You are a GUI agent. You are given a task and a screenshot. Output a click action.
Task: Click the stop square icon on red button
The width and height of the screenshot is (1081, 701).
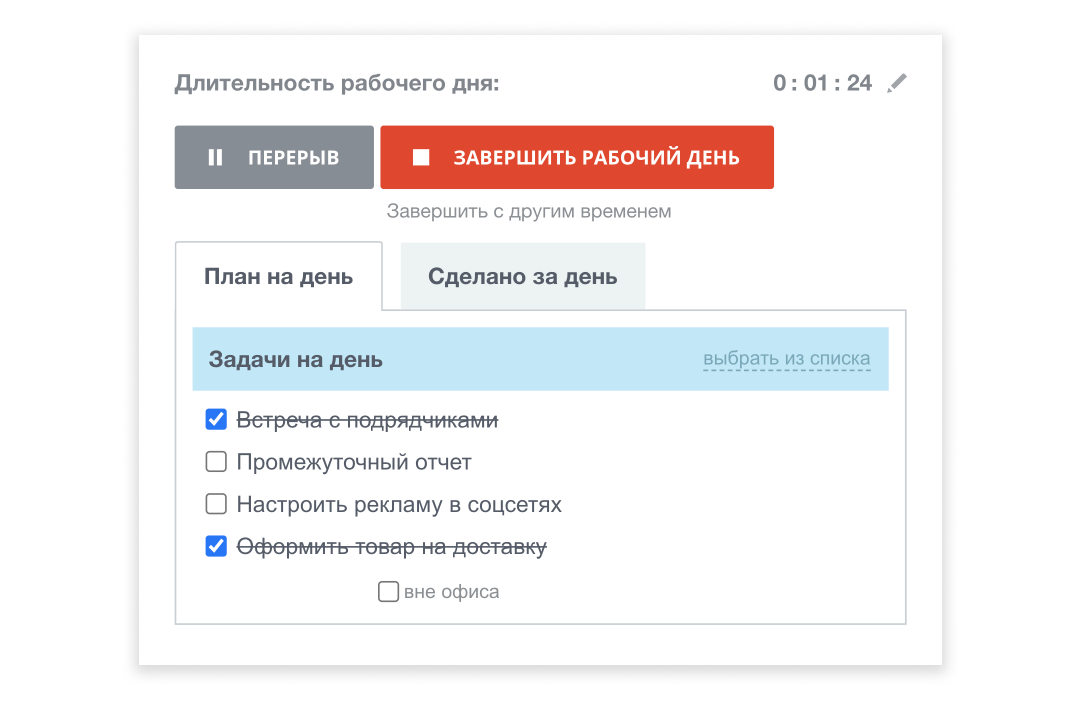point(421,158)
